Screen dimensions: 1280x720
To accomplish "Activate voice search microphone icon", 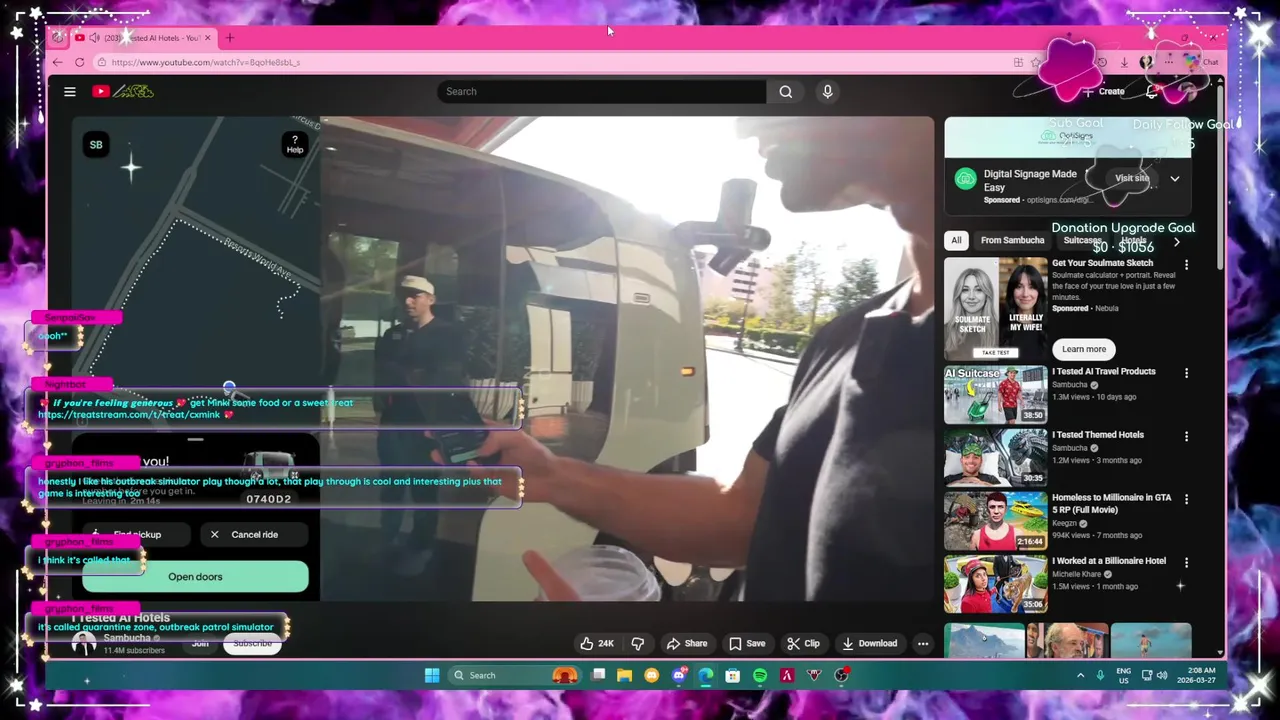I will pos(827,91).
